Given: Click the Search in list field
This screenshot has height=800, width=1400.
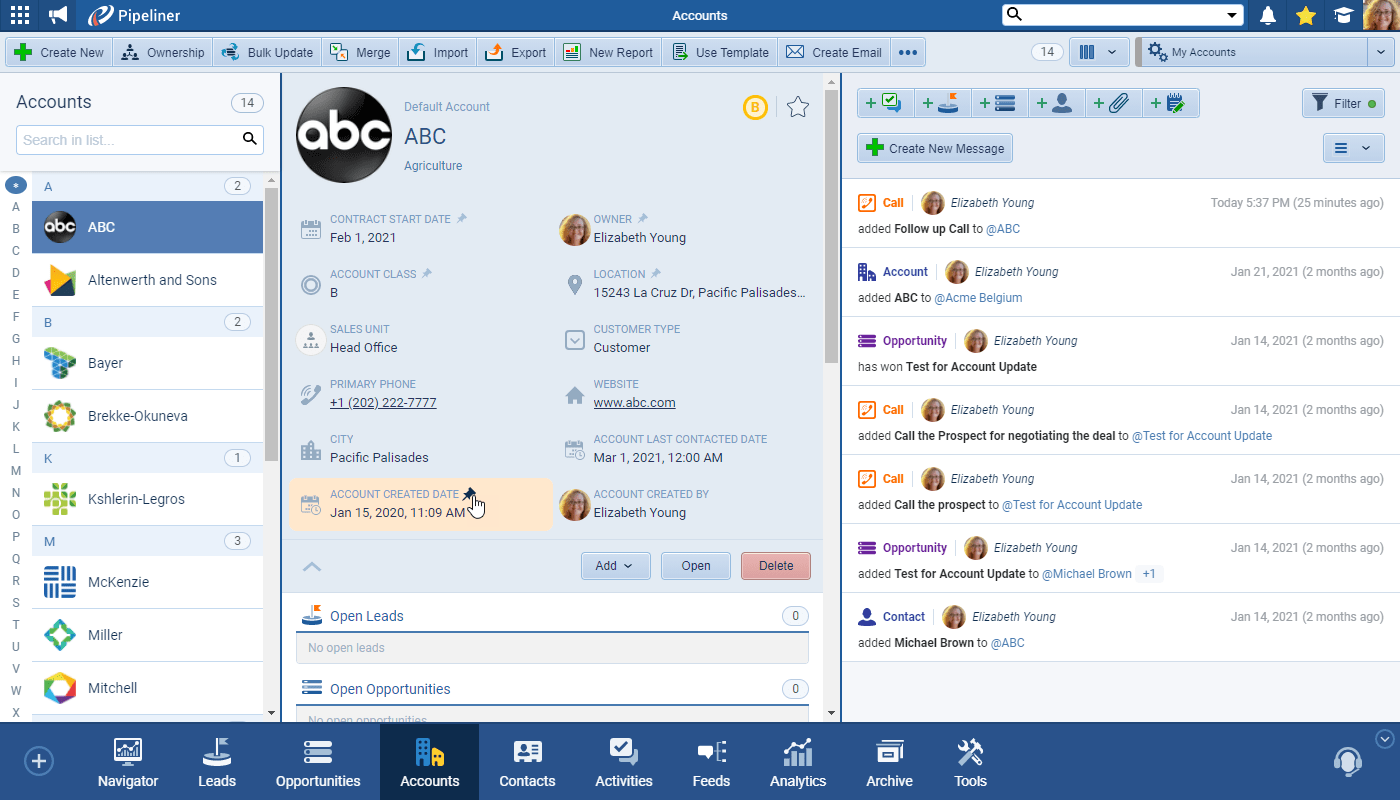Looking at the screenshot, I should click(128, 140).
